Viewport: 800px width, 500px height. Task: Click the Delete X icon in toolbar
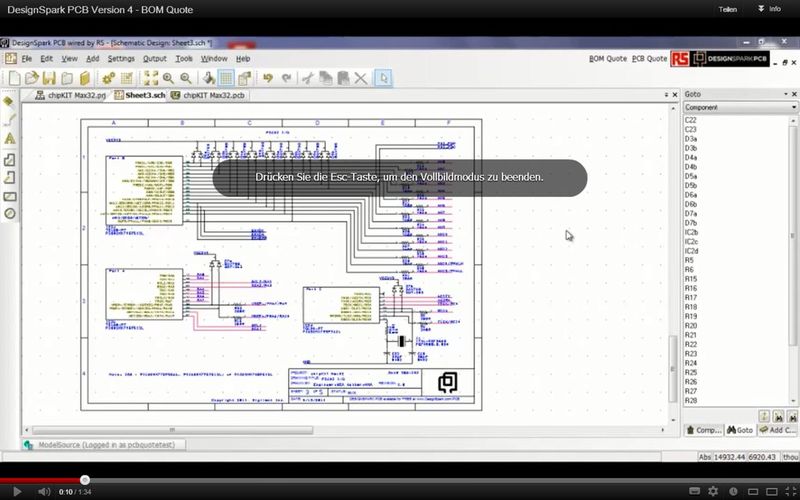(360, 78)
